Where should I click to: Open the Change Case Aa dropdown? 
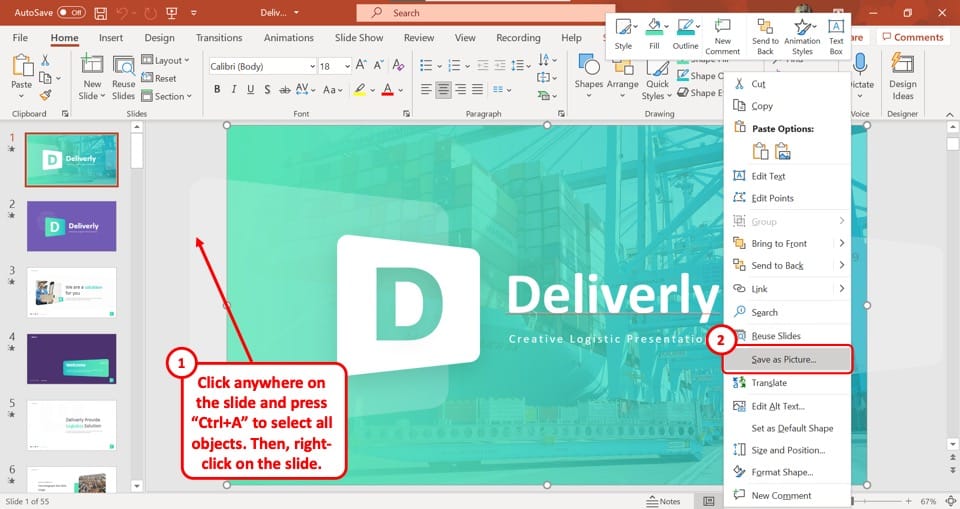(x=332, y=89)
